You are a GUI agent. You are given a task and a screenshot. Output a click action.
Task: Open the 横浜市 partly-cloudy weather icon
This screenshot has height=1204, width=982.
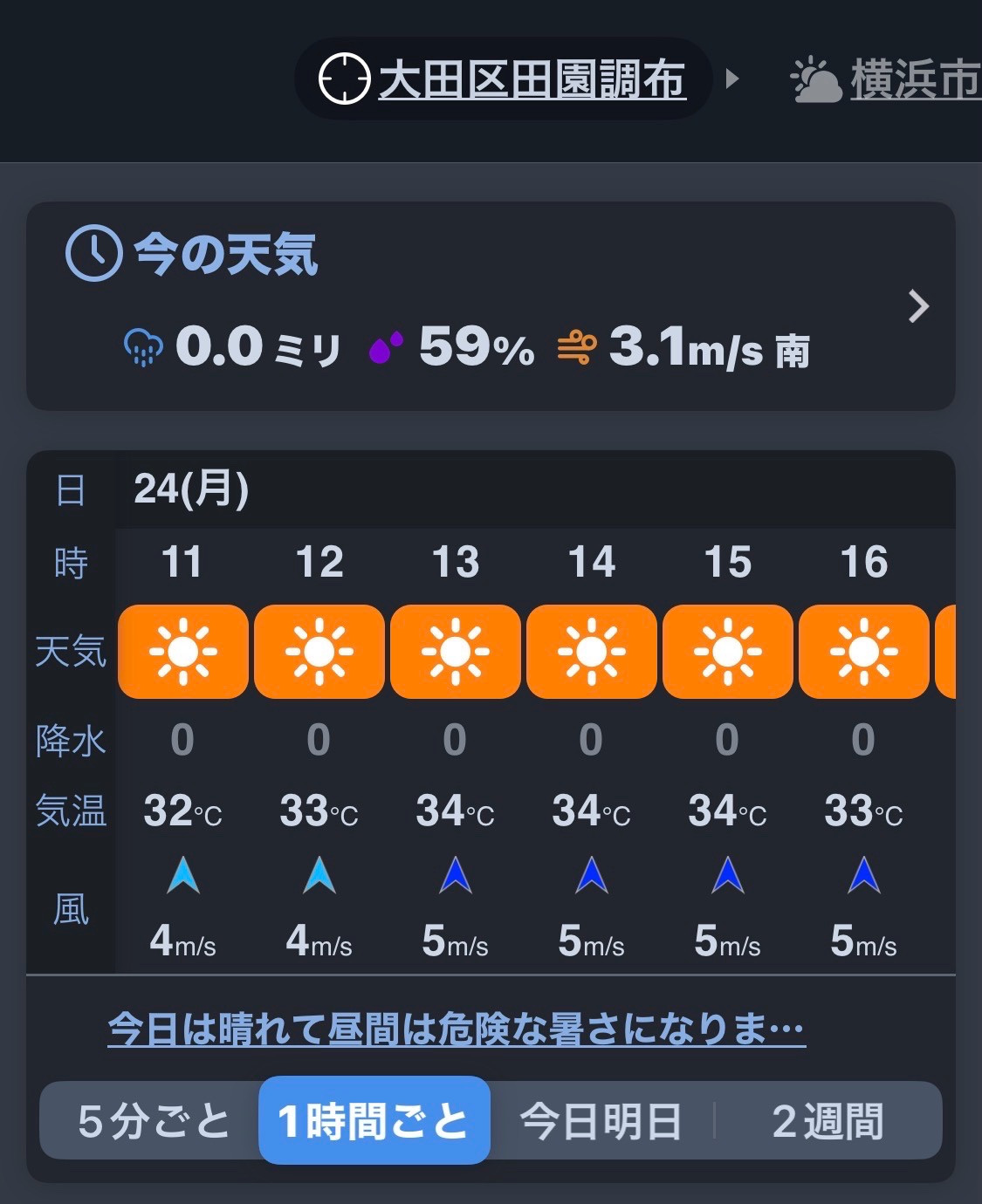815,80
